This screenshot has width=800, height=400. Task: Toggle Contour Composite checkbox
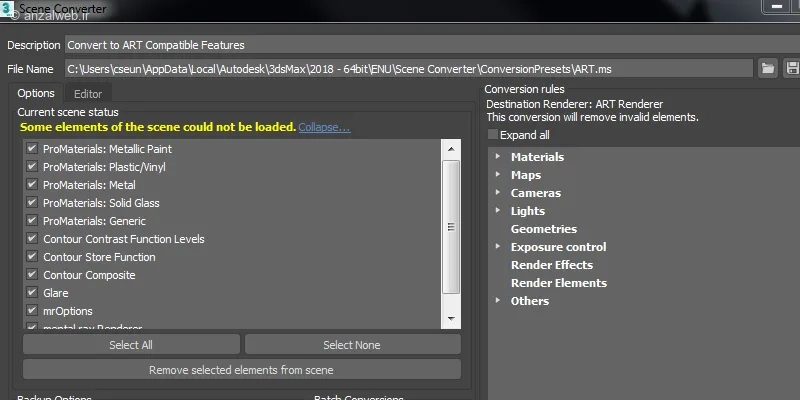click(x=32, y=275)
